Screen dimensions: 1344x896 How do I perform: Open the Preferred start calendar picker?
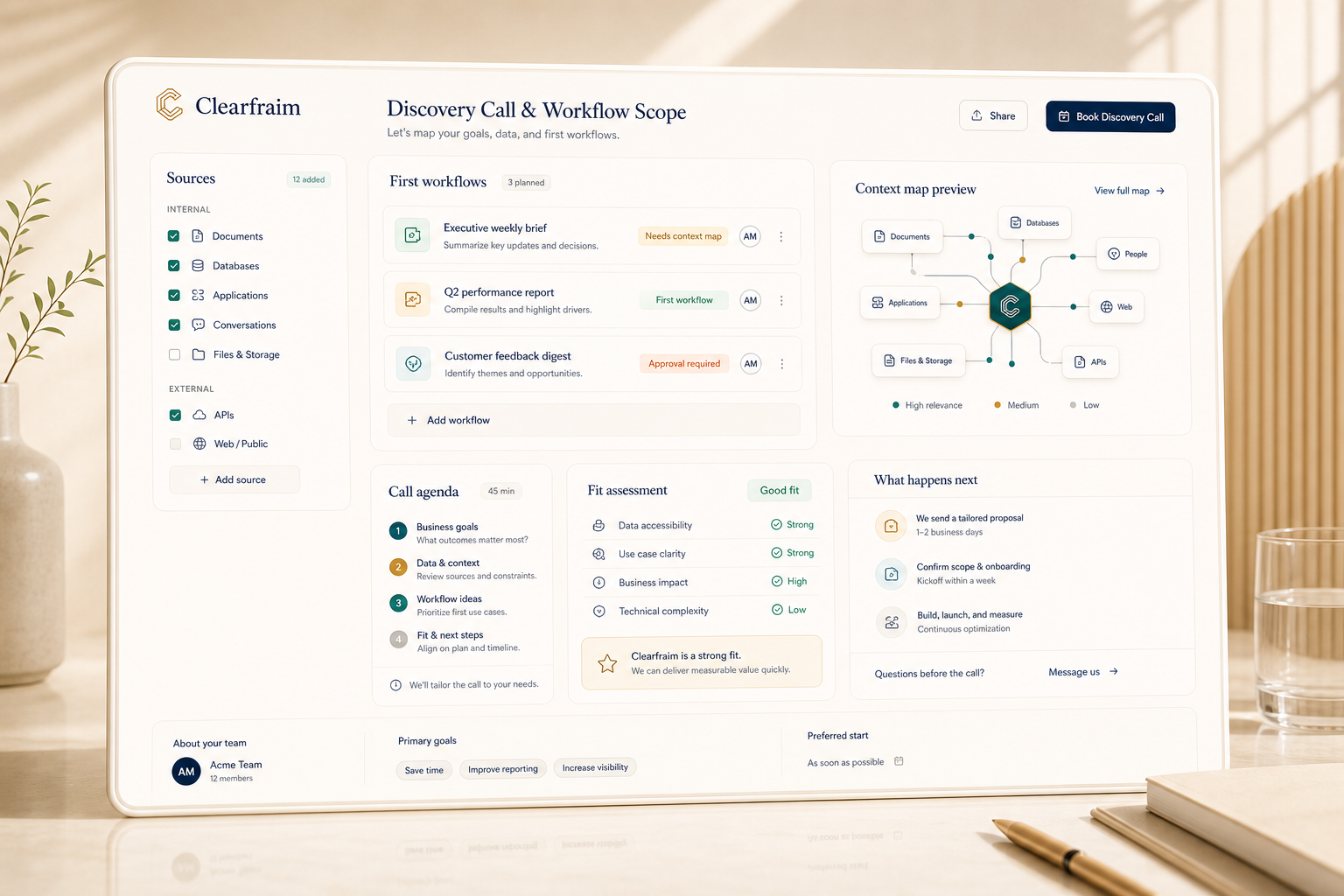899,761
